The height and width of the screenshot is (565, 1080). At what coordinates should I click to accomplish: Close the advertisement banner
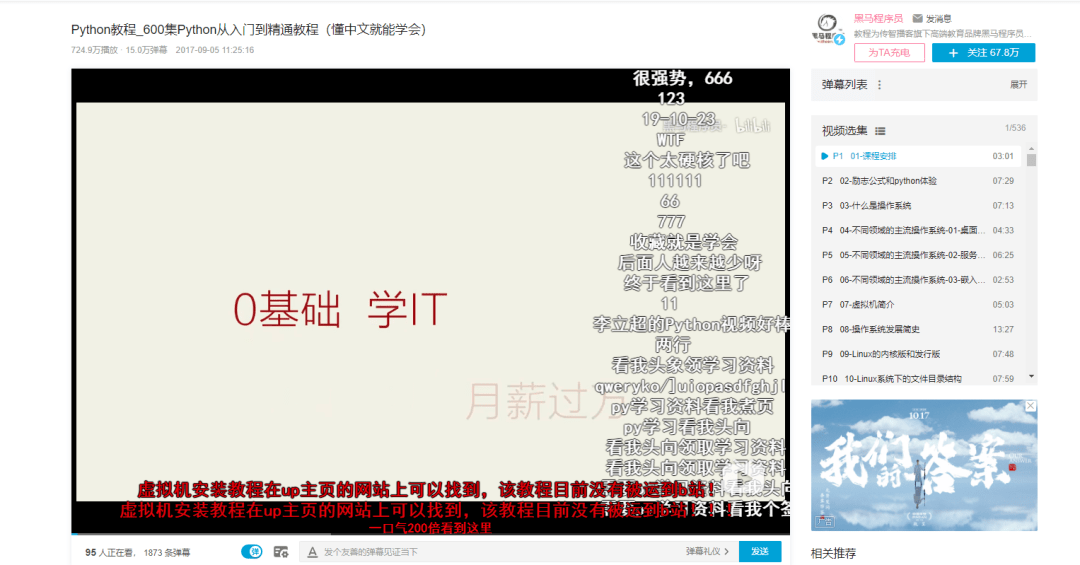[x=1030, y=406]
